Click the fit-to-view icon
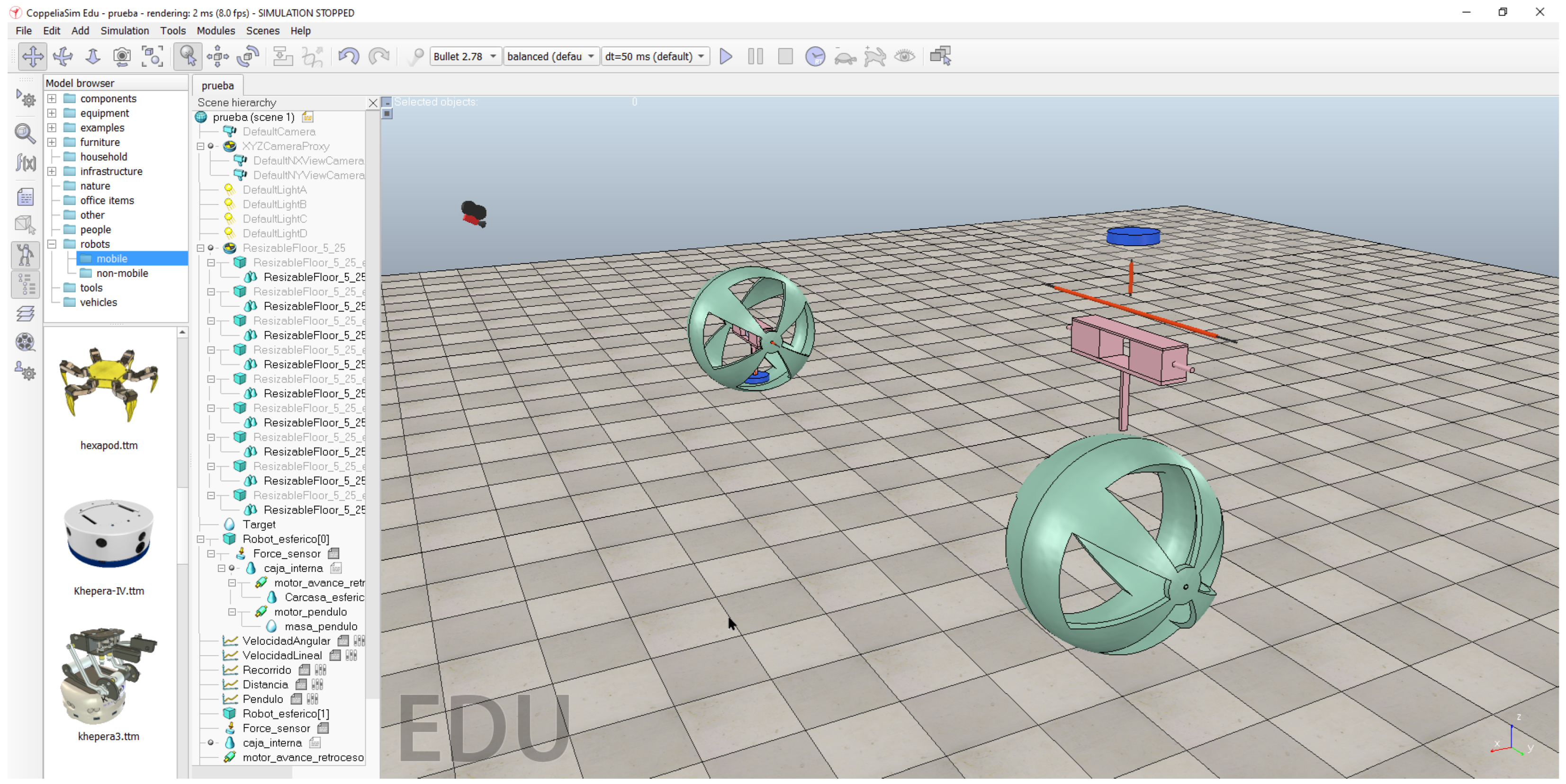1566x784 pixels. pos(152,56)
